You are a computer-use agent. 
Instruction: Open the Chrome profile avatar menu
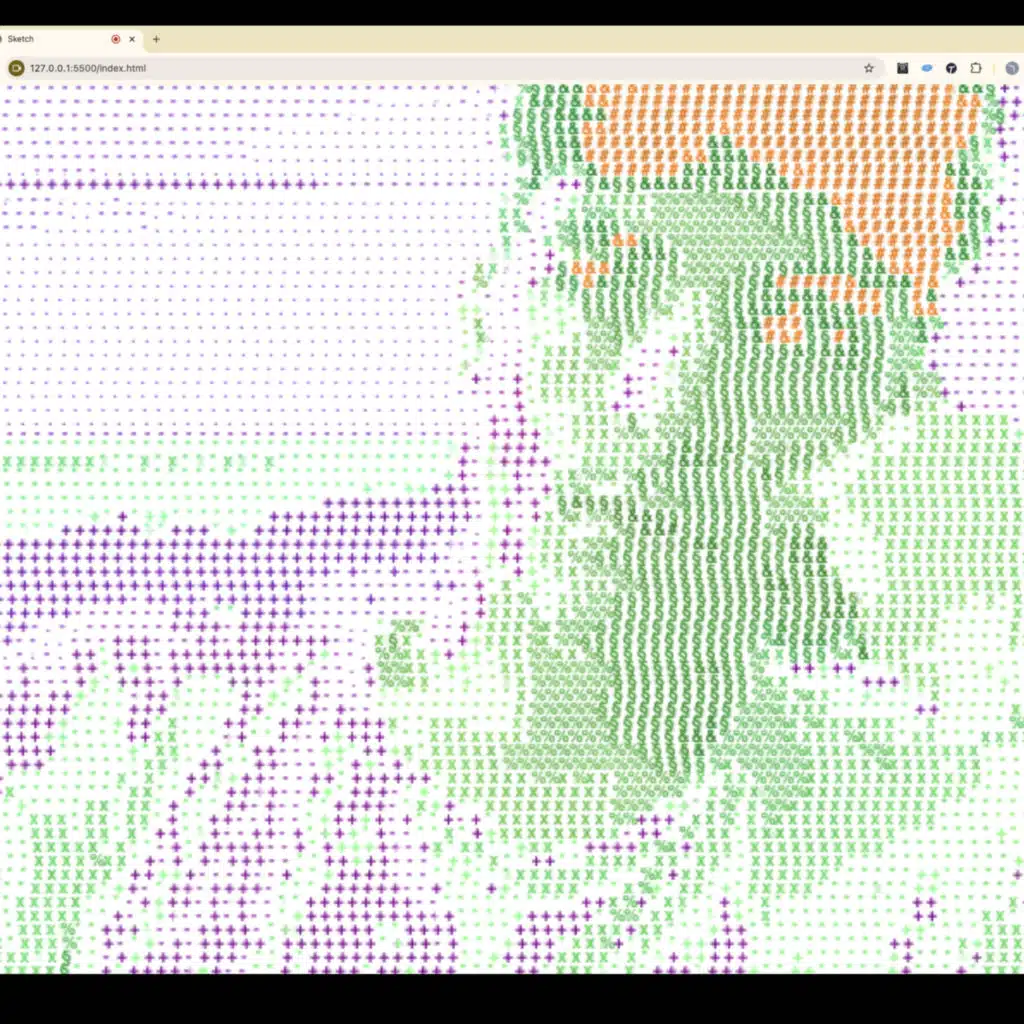[x=1011, y=68]
